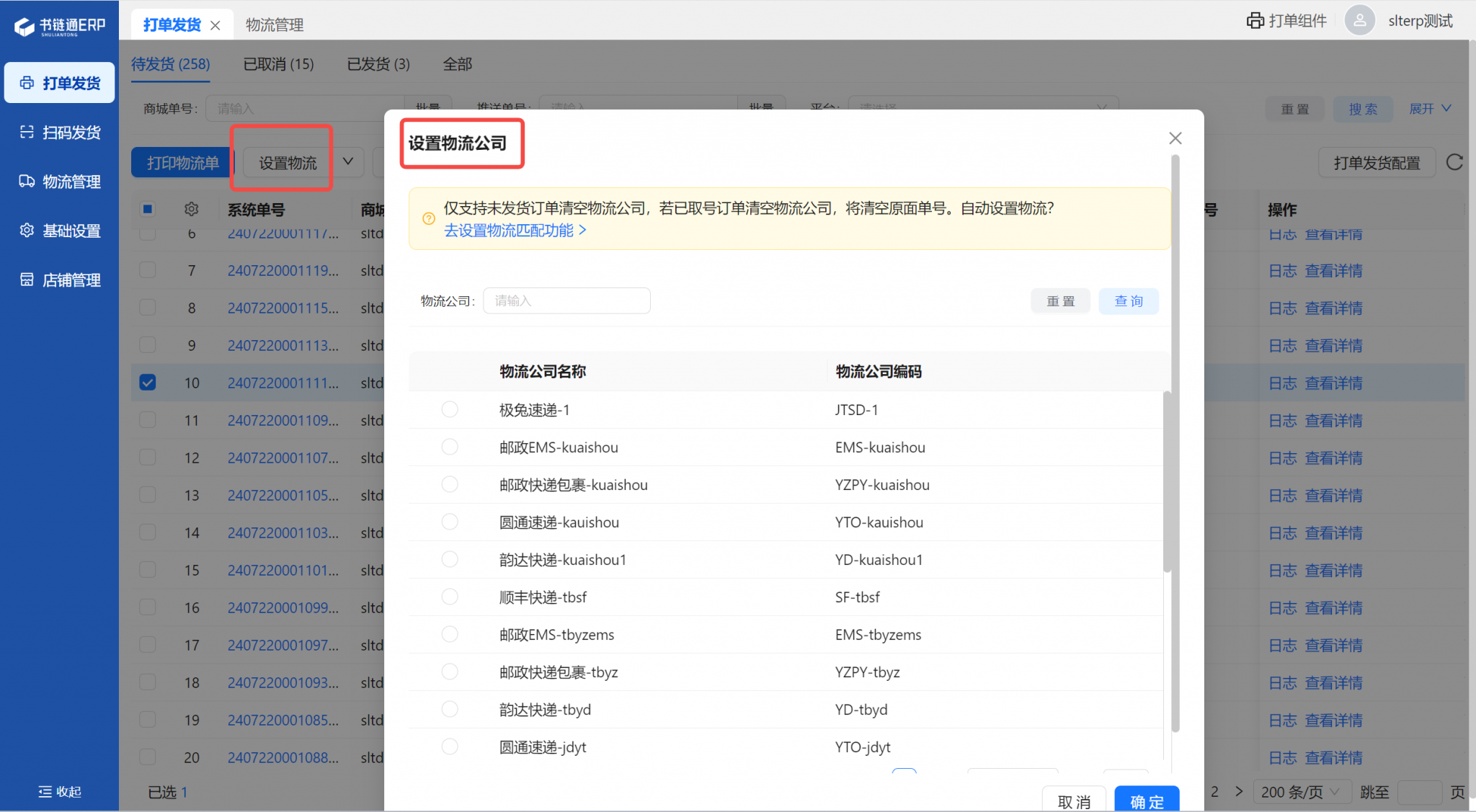Check the row 8 checkbox
The height and width of the screenshot is (812, 1476).
[148, 308]
